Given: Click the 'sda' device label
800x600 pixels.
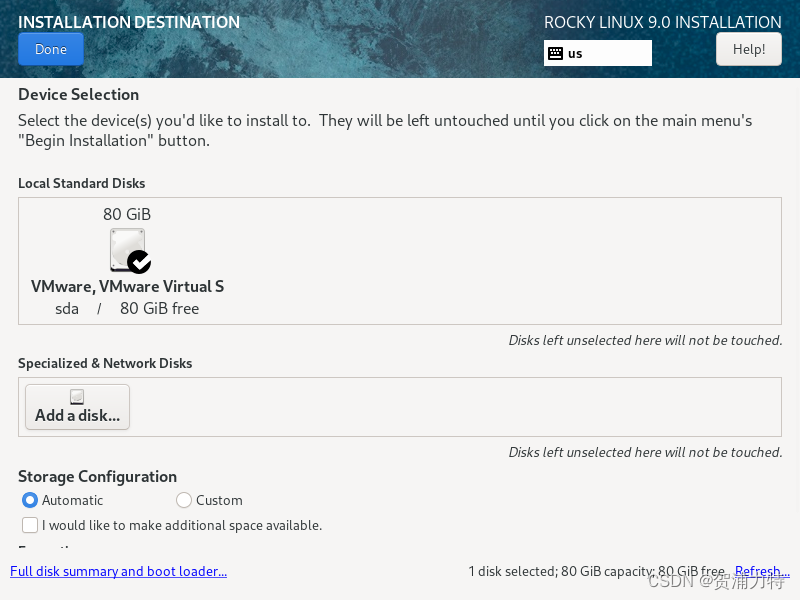Looking at the screenshot, I should (67, 309).
